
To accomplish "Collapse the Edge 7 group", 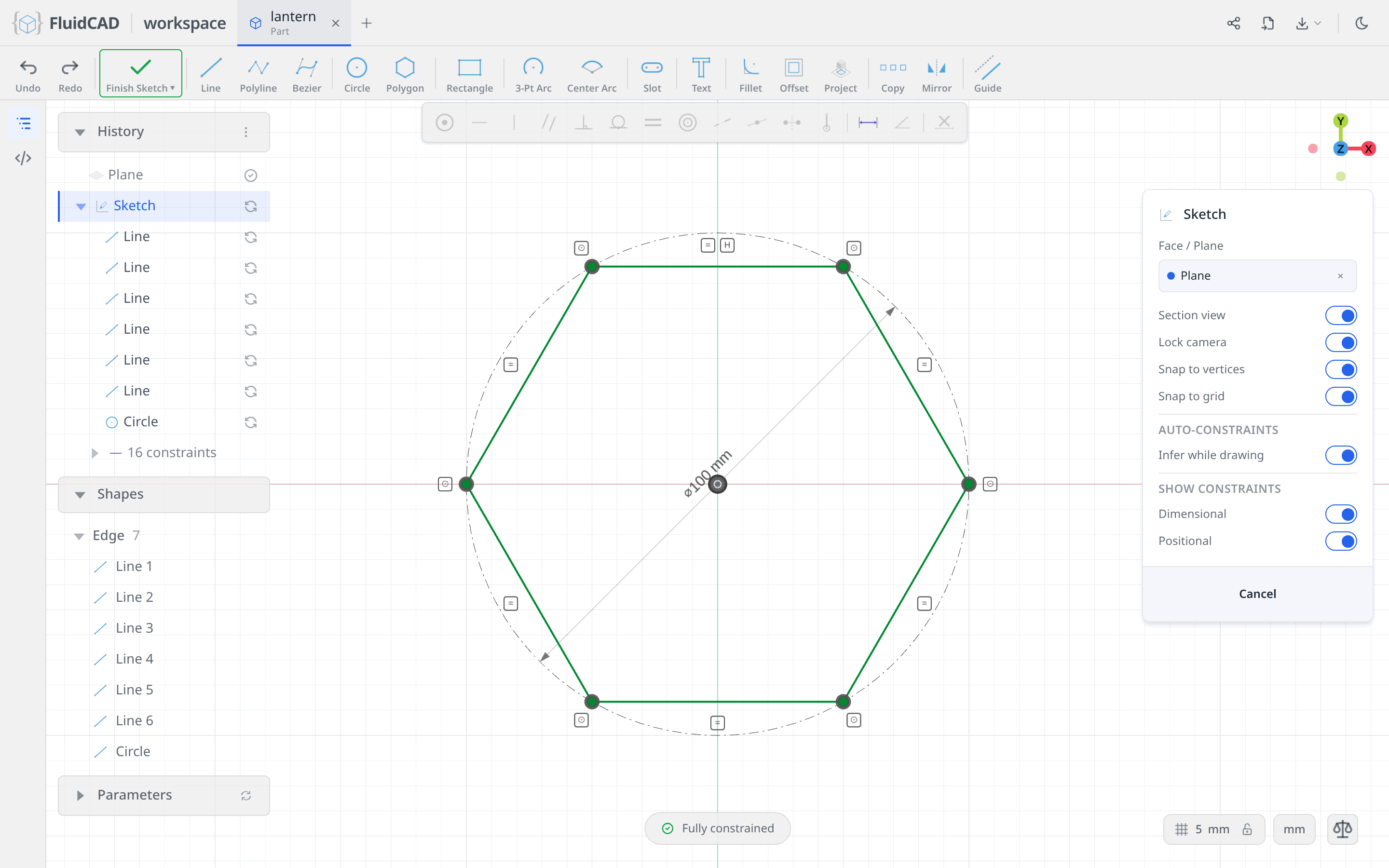I will (79, 536).
